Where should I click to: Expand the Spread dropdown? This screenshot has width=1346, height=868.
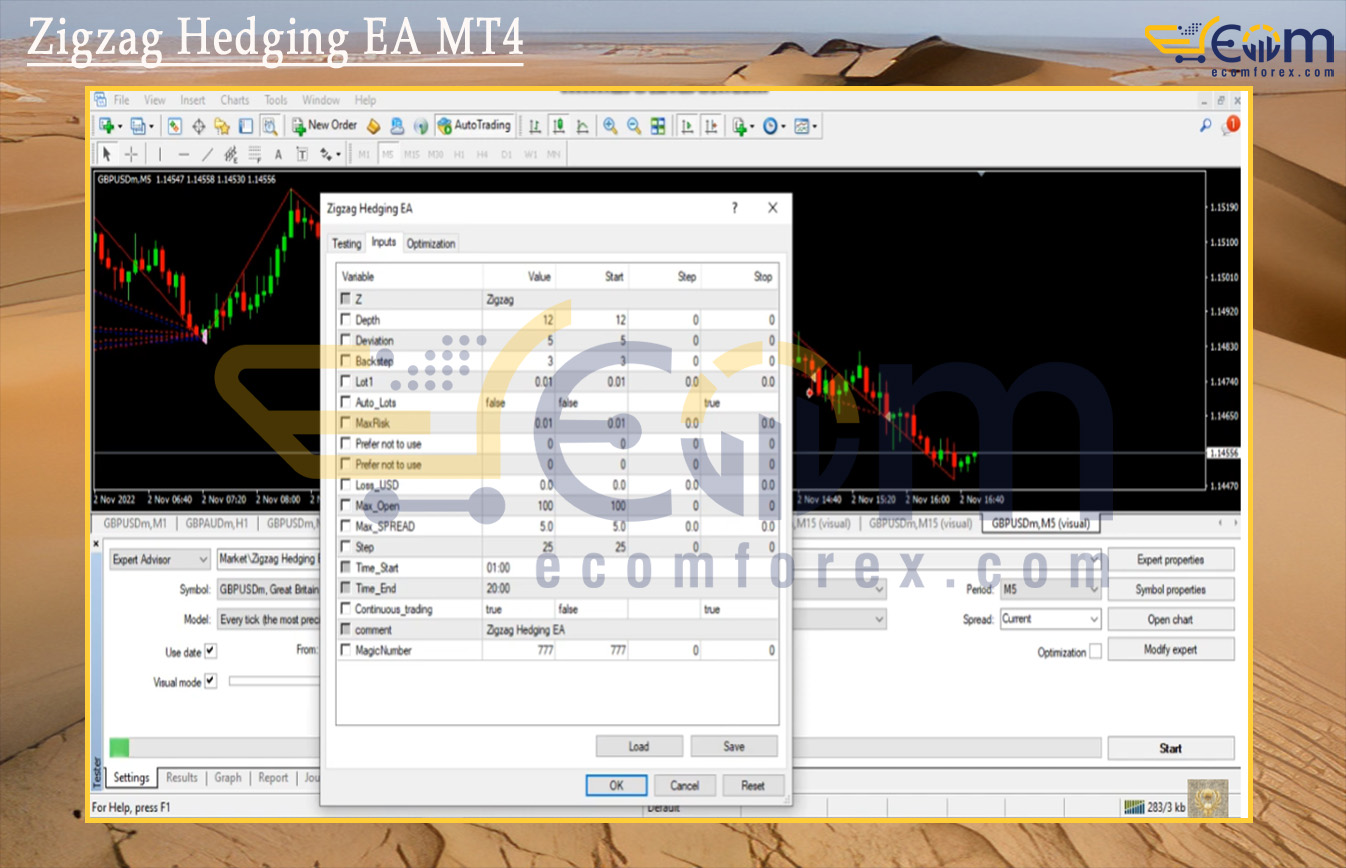coord(1050,619)
